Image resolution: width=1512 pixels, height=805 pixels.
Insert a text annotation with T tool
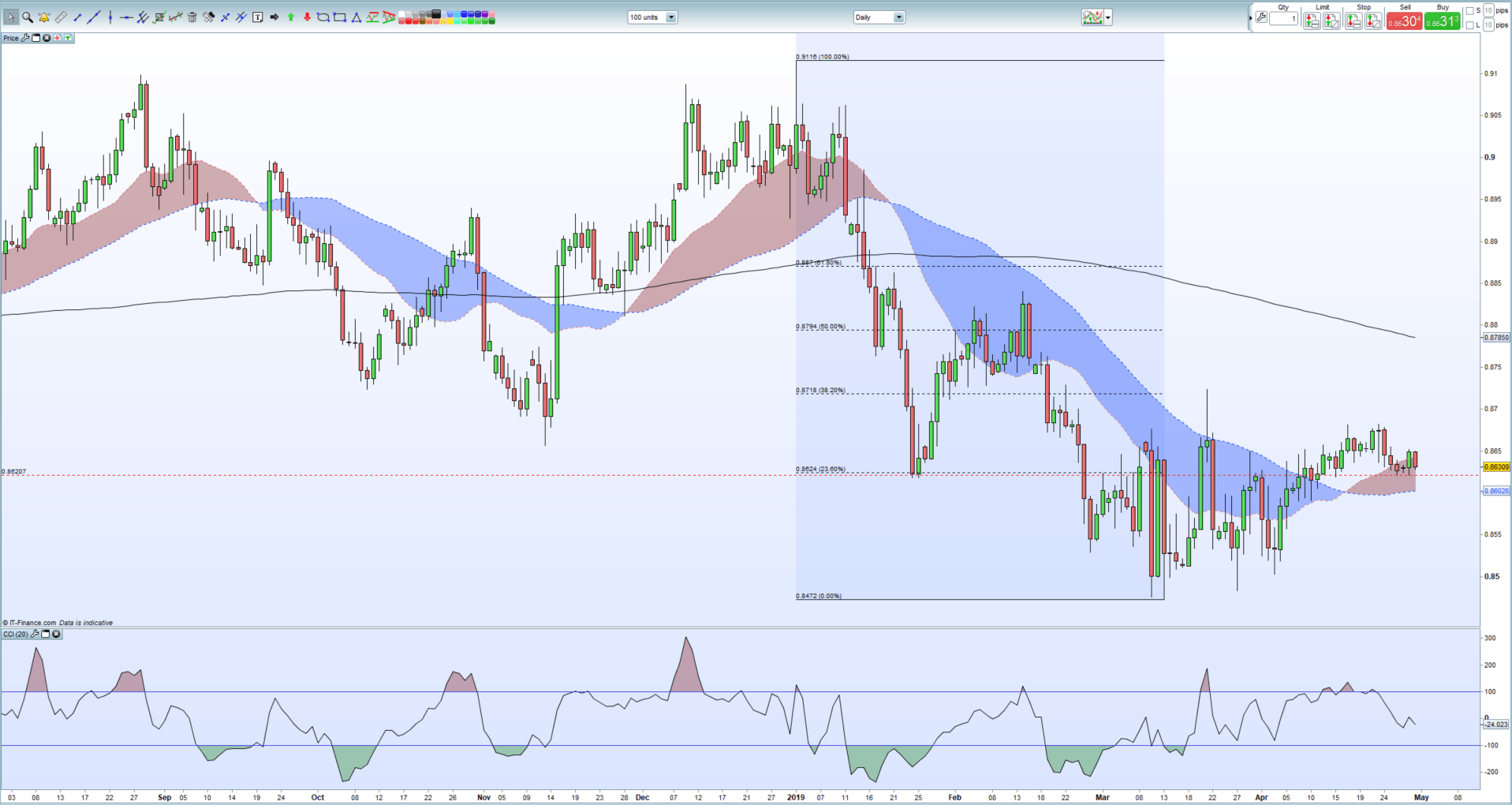click(257, 17)
